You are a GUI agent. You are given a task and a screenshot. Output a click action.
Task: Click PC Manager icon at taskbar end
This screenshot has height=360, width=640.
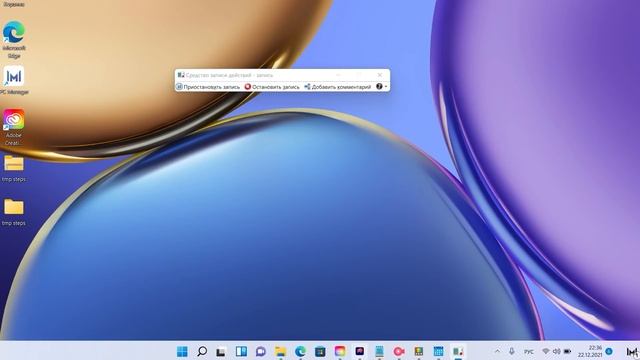click(632, 351)
